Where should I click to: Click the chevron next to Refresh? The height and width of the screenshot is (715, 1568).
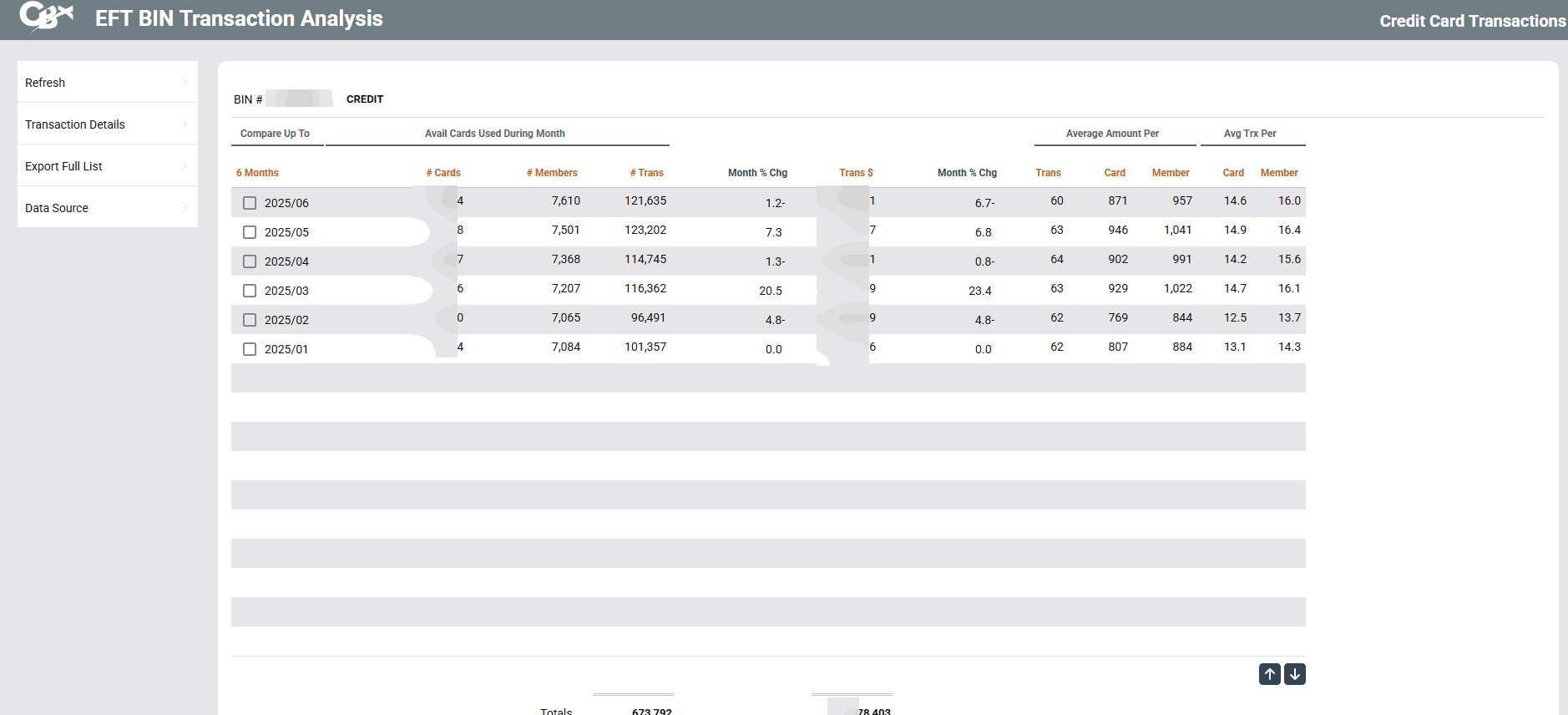coord(185,82)
